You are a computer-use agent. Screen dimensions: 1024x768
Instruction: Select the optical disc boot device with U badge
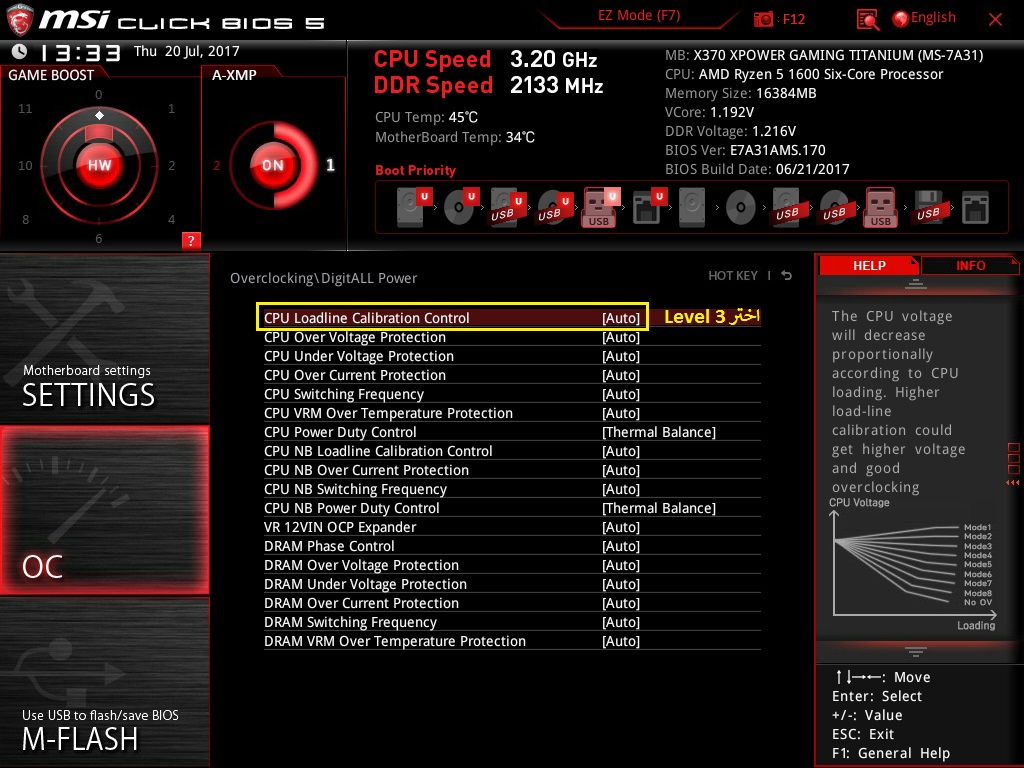click(461, 206)
